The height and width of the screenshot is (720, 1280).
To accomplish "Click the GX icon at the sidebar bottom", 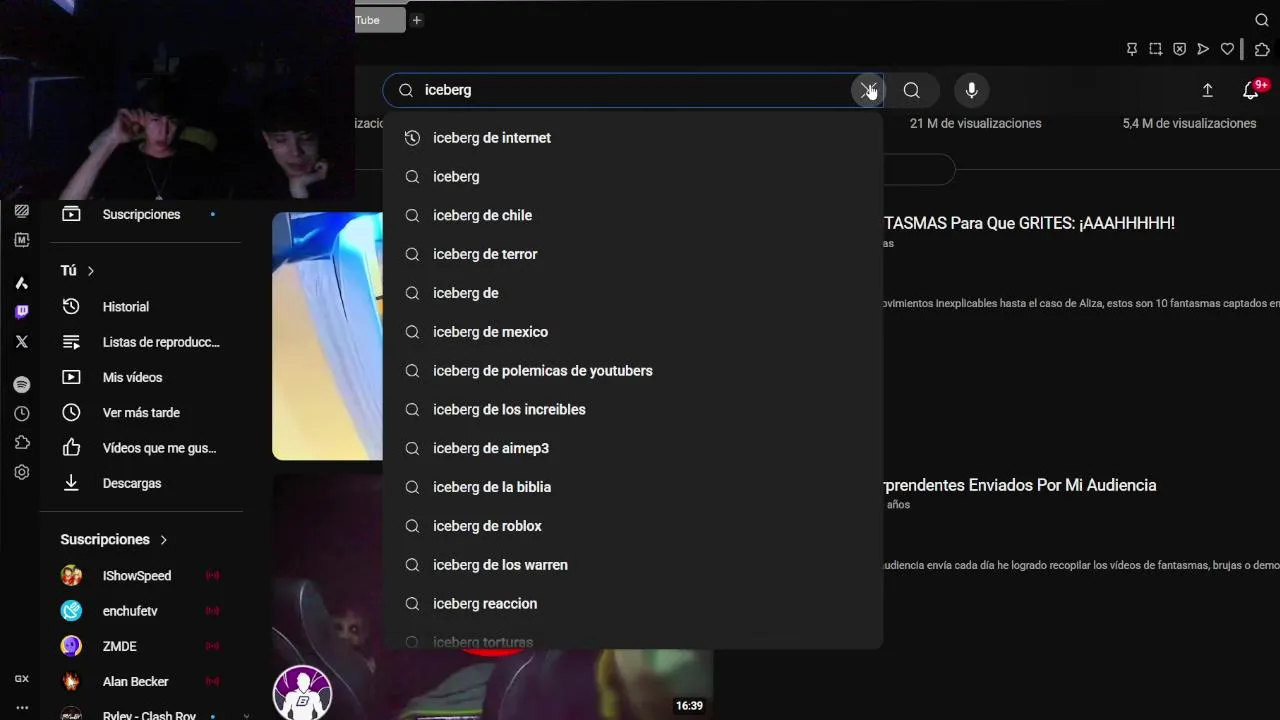I will [22, 679].
